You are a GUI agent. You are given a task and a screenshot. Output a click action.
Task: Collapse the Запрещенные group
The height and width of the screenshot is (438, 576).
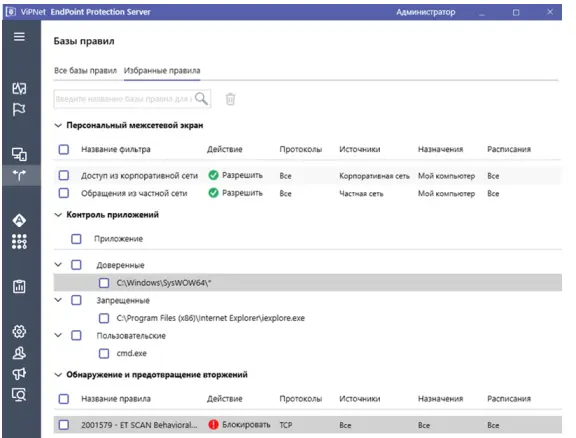click(x=58, y=300)
